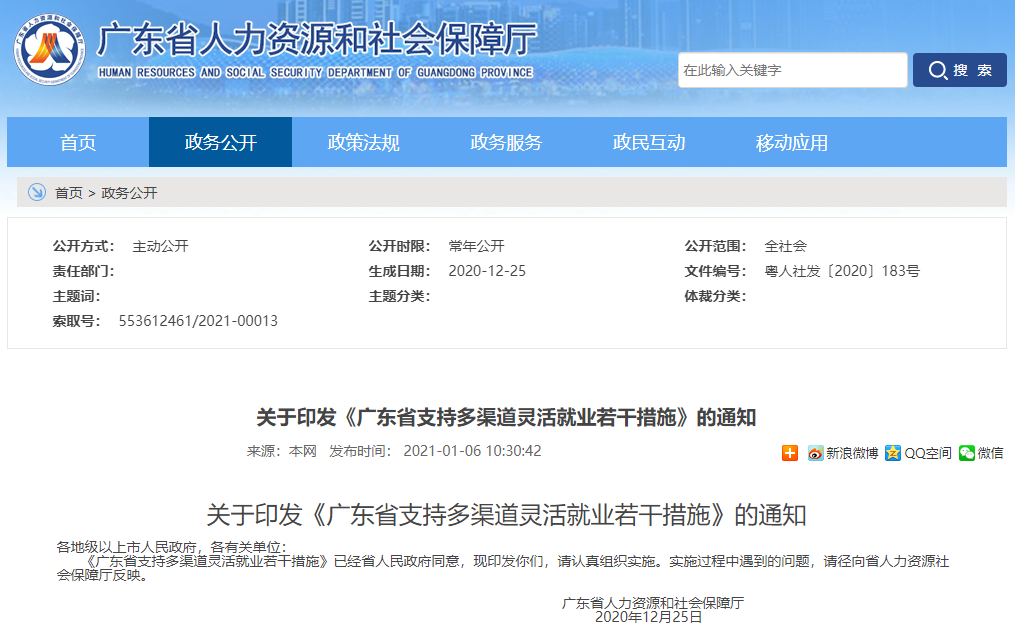
Task: Click the orange plus share icon
Action: coord(790,453)
